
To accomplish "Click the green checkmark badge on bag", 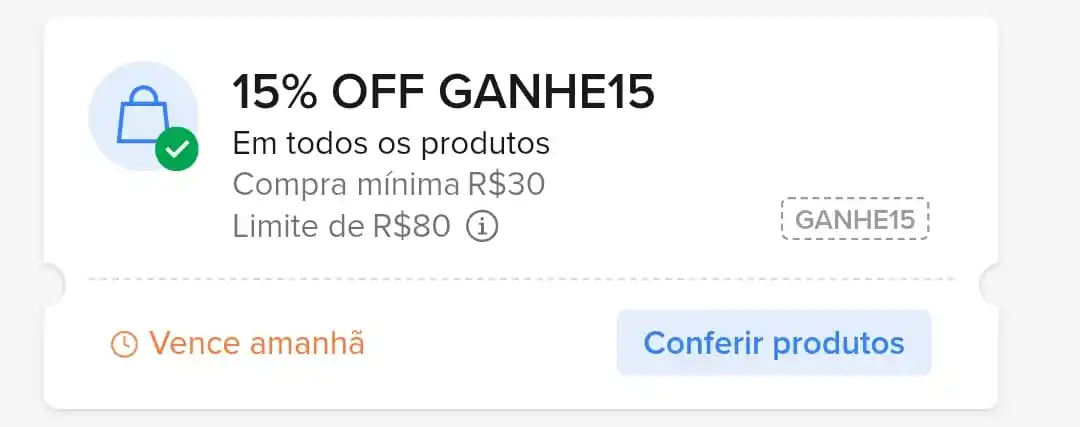I will coord(177,148).
